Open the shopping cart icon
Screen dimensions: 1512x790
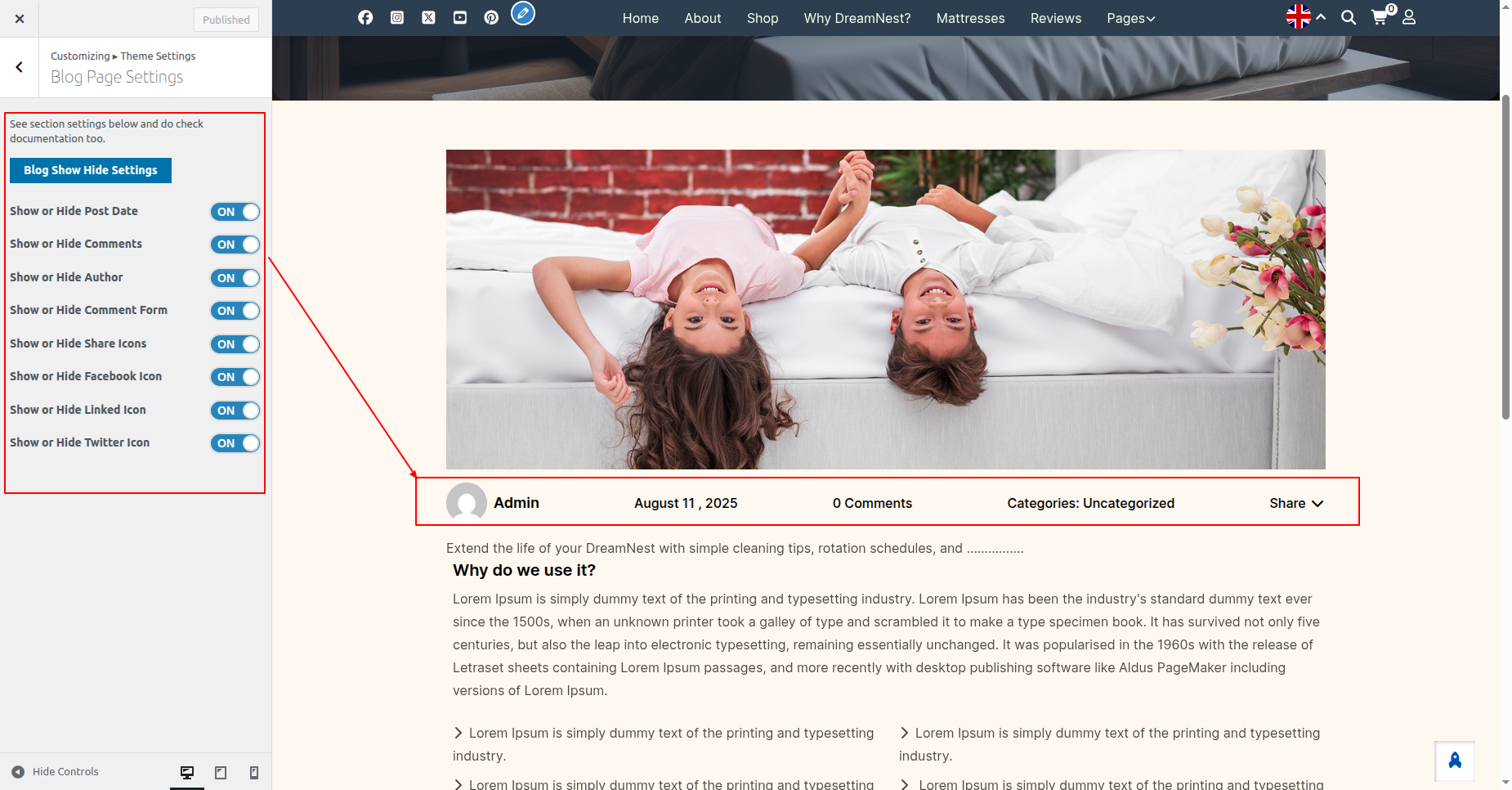[1380, 17]
